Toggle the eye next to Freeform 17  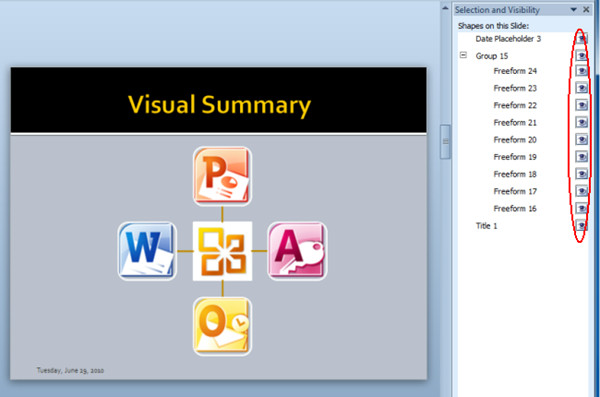[582, 191]
